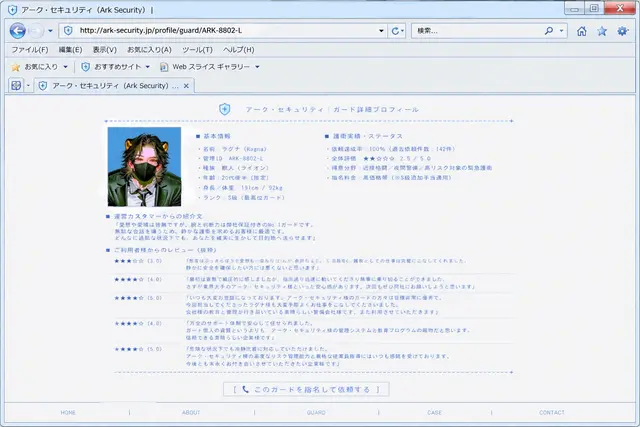Open the tab list dropdown arrow
Image resolution: width=640 pixels, height=427 pixels.
(x=28, y=86)
